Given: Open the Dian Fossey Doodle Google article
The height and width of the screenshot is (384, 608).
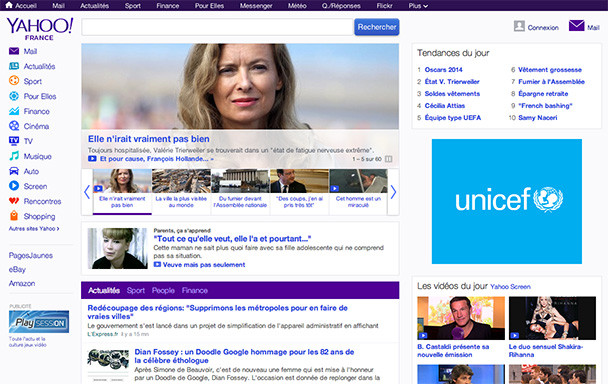Looking at the screenshot, I should [244, 356].
